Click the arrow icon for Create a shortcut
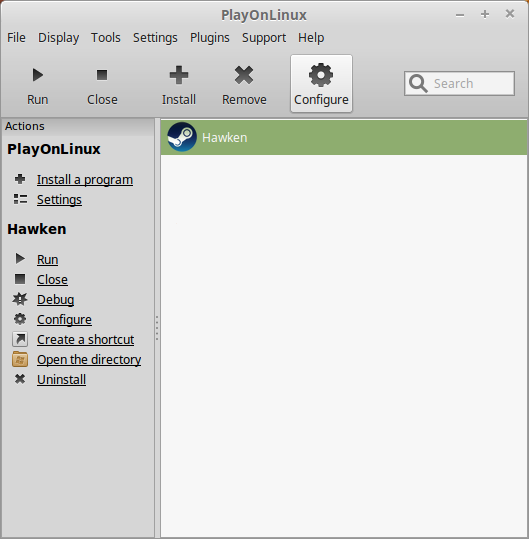Image resolution: width=529 pixels, height=539 pixels. point(20,339)
